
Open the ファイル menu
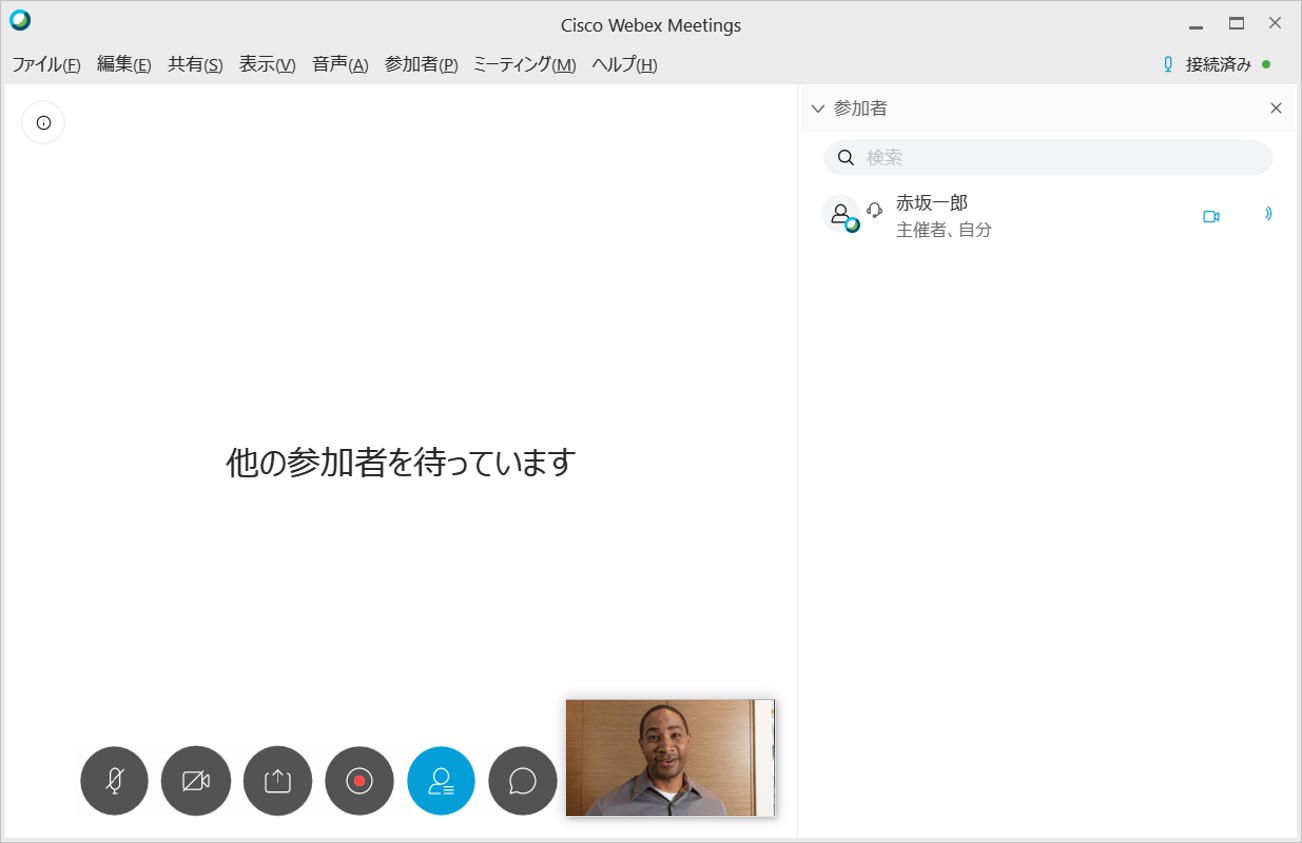pyautogui.click(x=46, y=65)
